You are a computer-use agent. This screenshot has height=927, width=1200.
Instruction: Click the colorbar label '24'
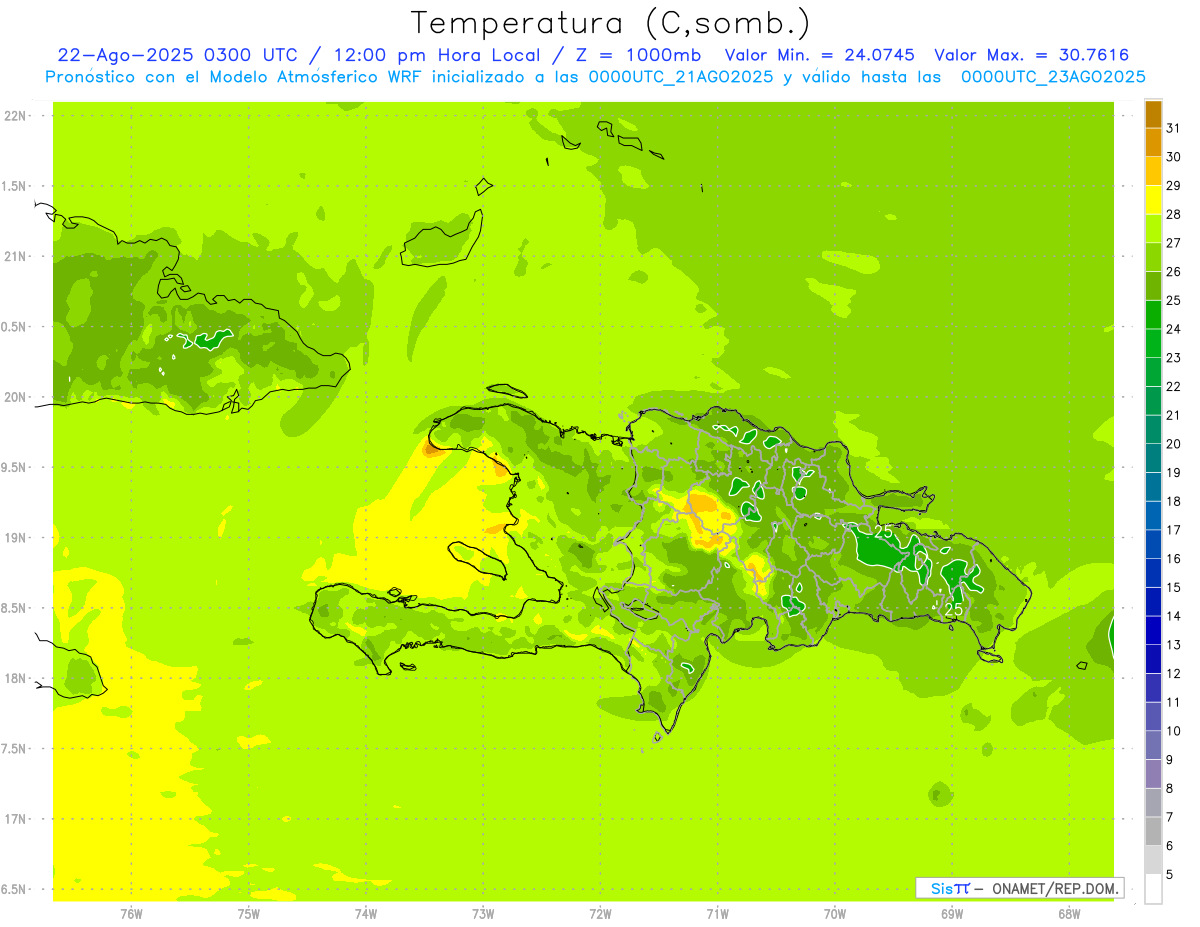click(x=1174, y=329)
